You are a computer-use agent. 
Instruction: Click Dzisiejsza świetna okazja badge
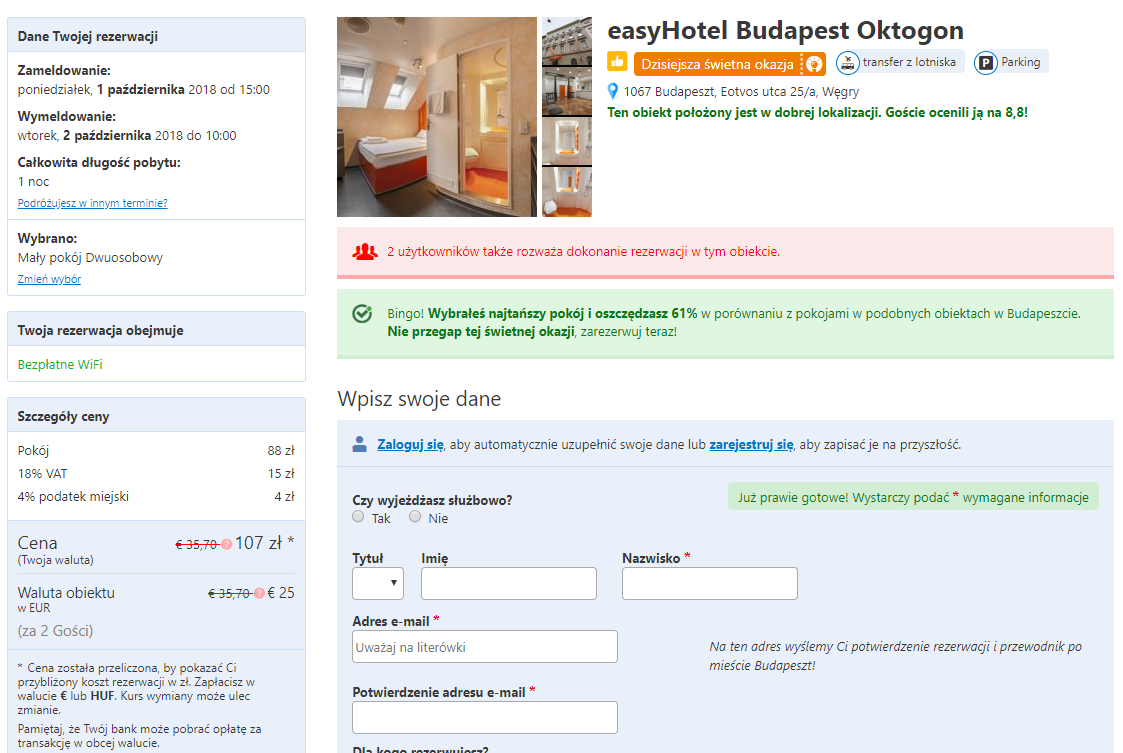(x=729, y=64)
